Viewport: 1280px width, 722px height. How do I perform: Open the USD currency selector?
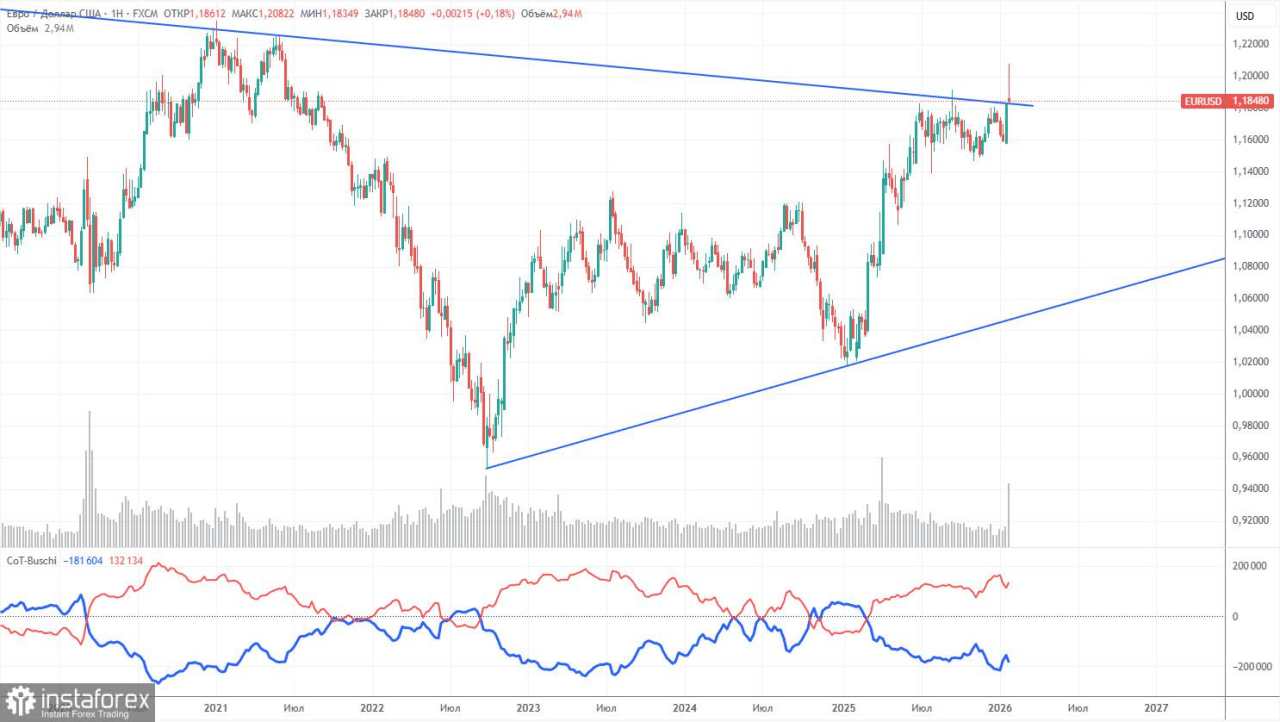(1245, 16)
